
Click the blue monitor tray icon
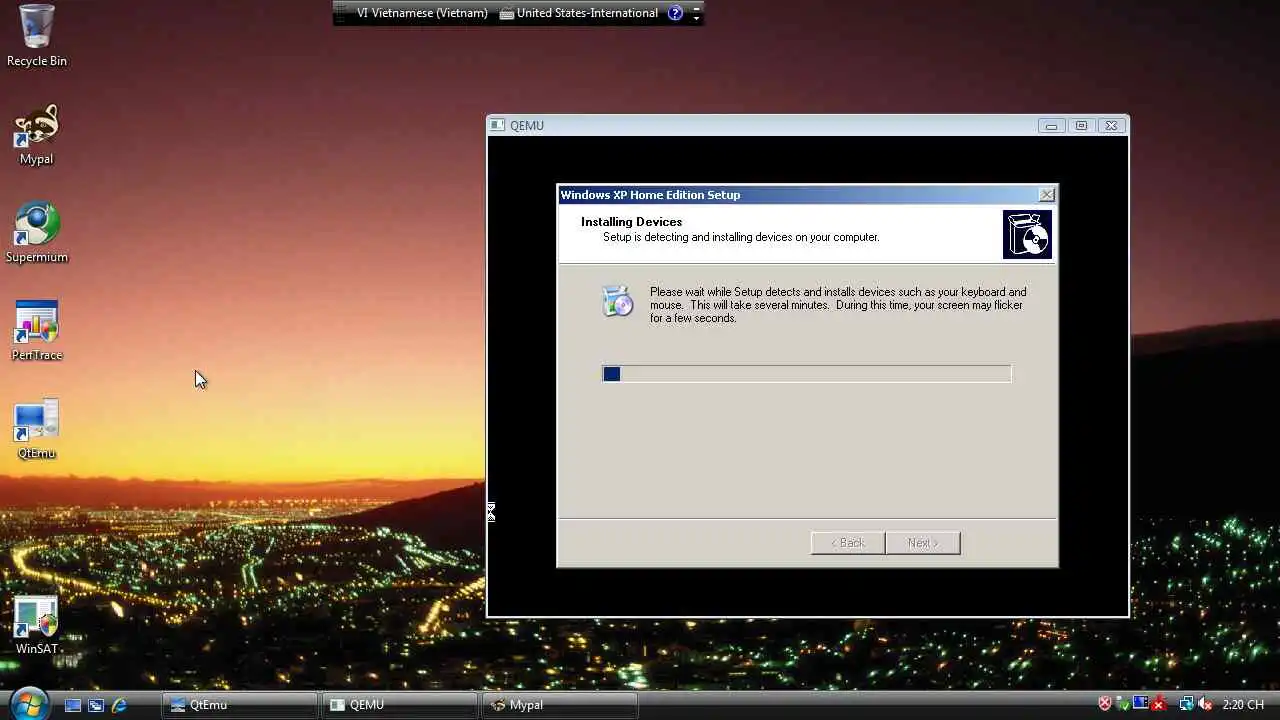click(1141, 702)
